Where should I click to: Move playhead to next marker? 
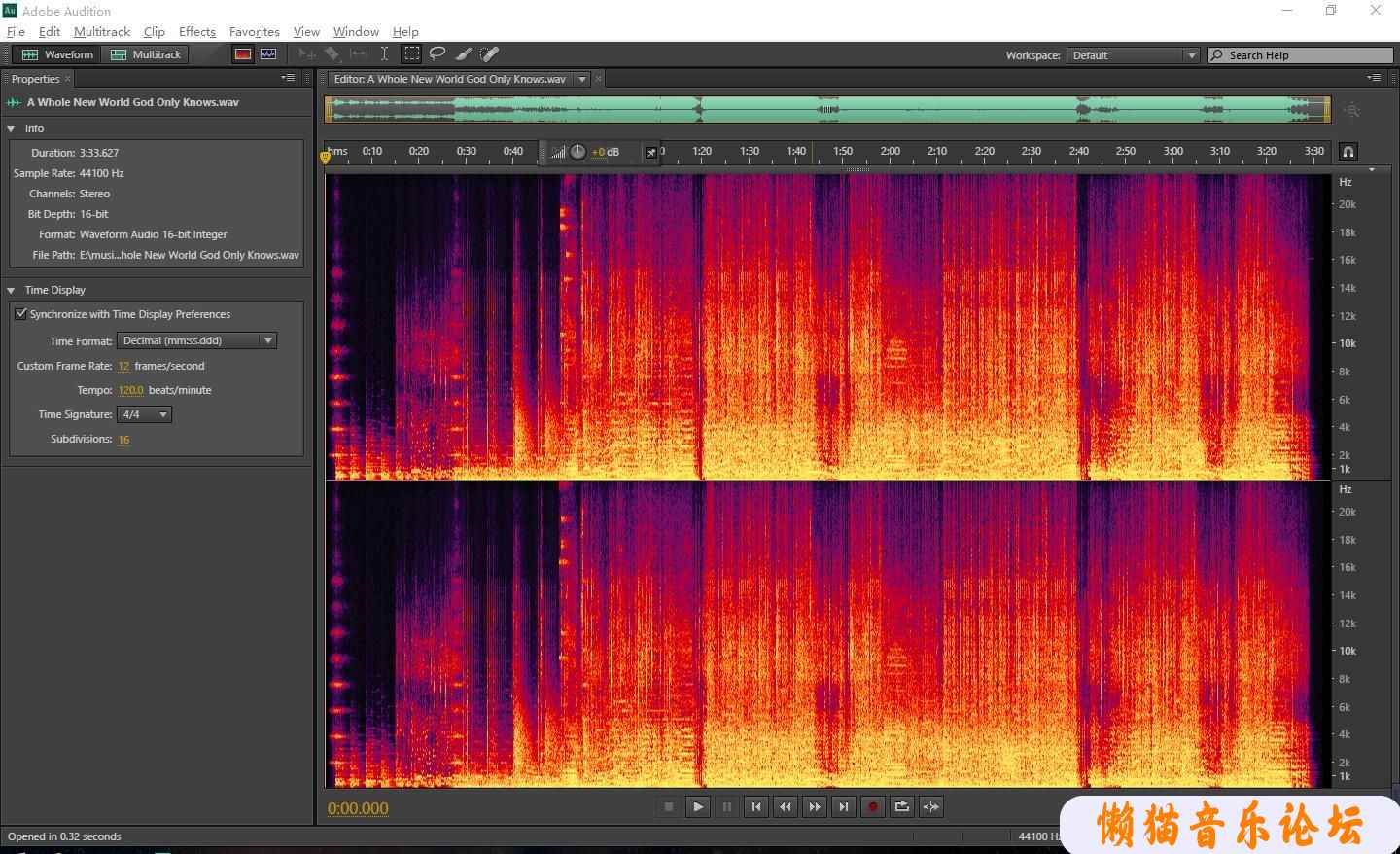(843, 806)
